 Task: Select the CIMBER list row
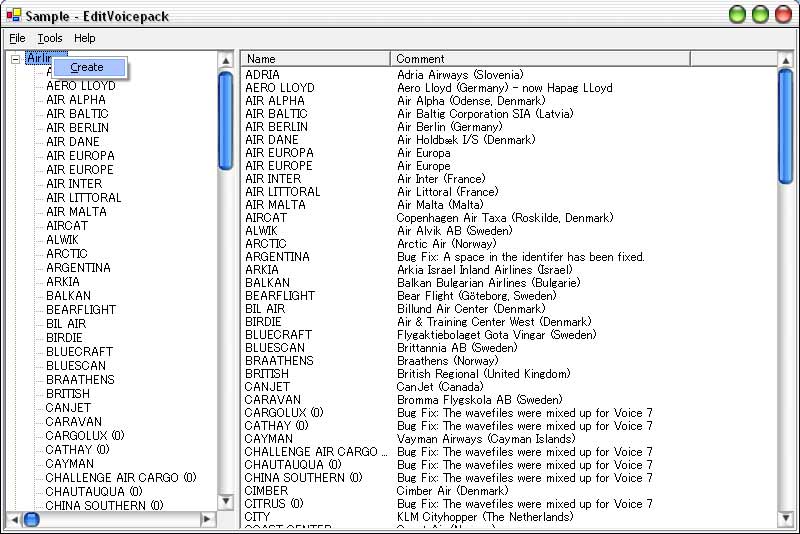coord(508,491)
